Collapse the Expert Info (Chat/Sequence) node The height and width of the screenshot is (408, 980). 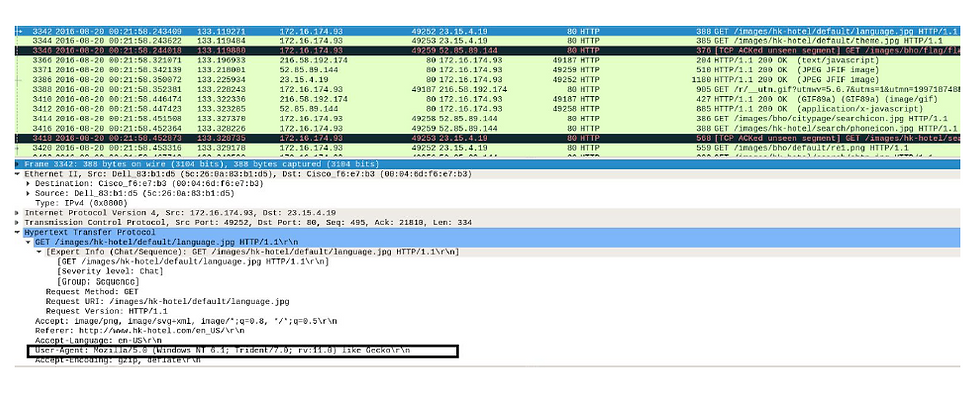coord(39,252)
